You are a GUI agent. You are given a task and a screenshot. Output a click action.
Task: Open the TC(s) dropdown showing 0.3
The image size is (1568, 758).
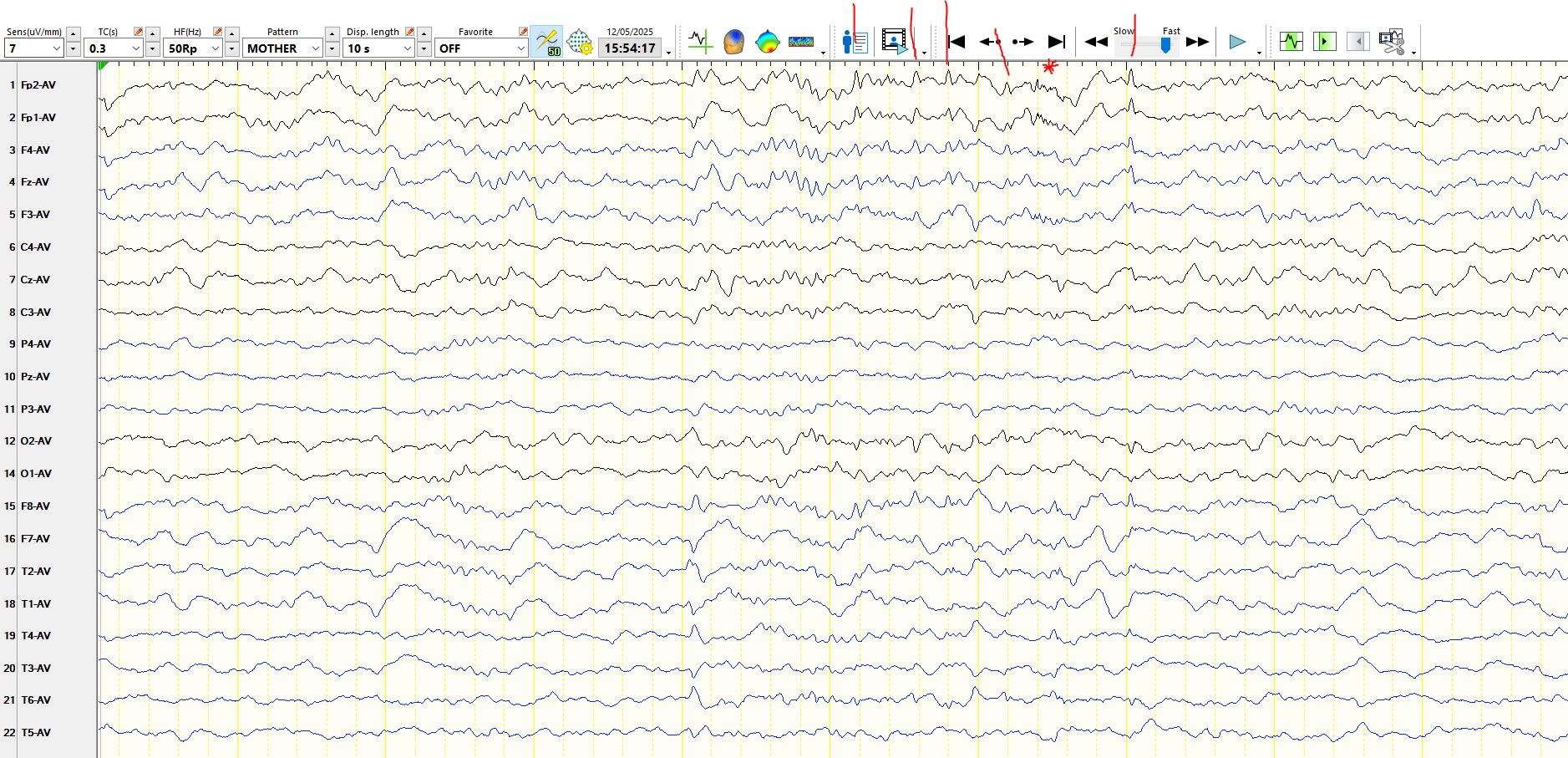[x=114, y=48]
